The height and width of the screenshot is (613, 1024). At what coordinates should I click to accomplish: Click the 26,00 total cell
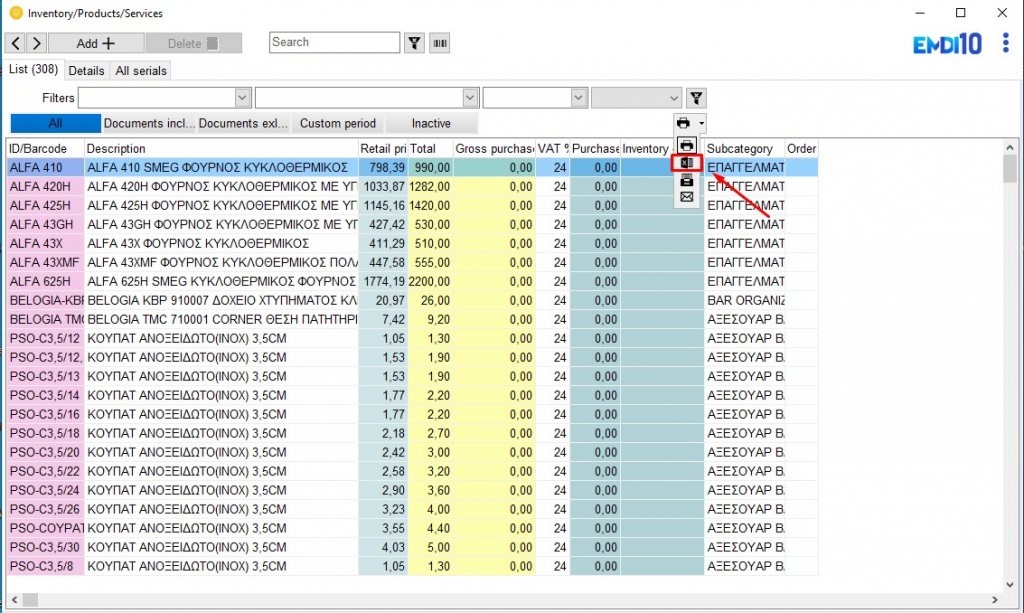click(x=430, y=300)
